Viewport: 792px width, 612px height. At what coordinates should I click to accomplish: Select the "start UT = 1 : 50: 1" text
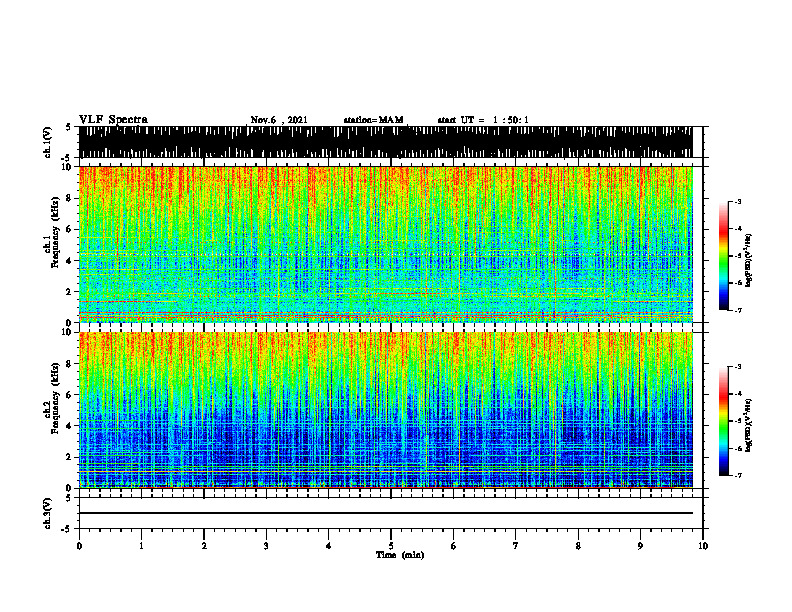tap(483, 120)
